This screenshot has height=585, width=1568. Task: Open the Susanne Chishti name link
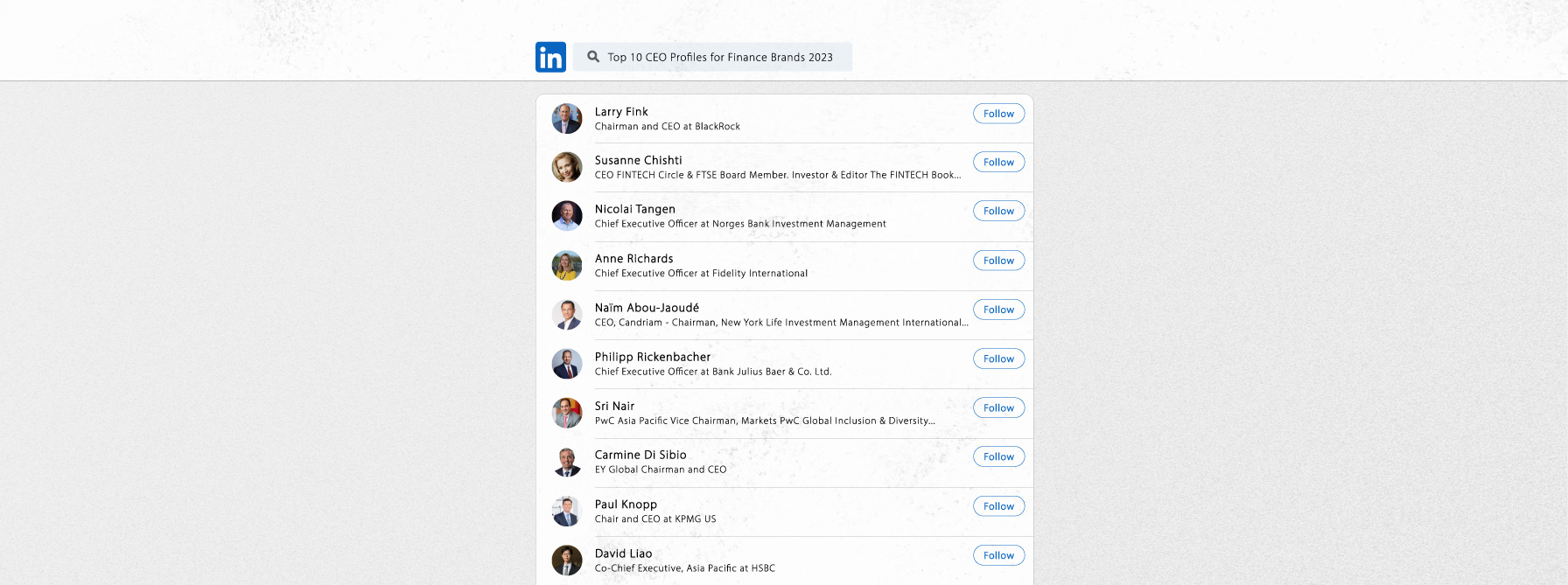click(x=638, y=160)
